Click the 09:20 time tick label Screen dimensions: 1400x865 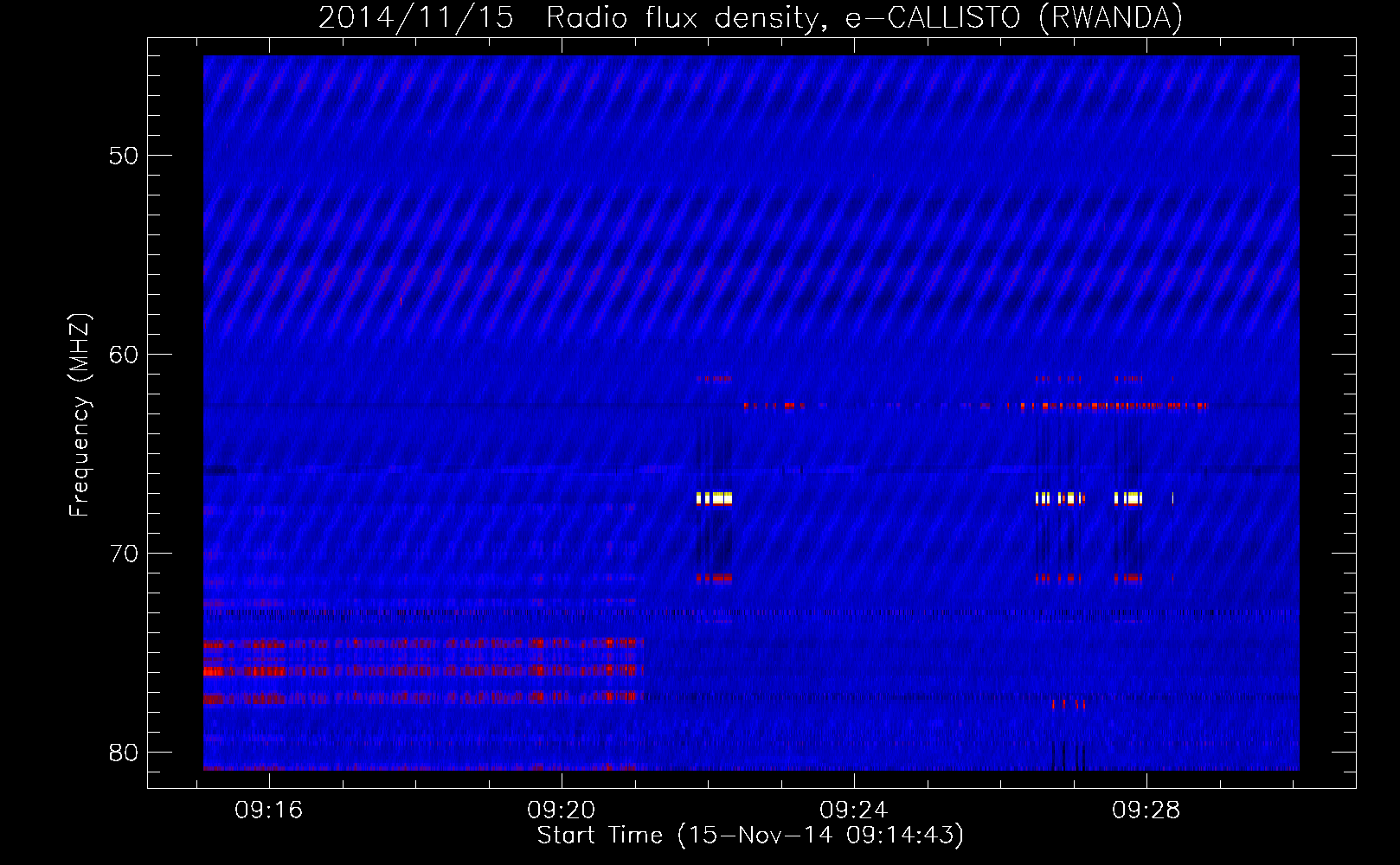tap(562, 811)
